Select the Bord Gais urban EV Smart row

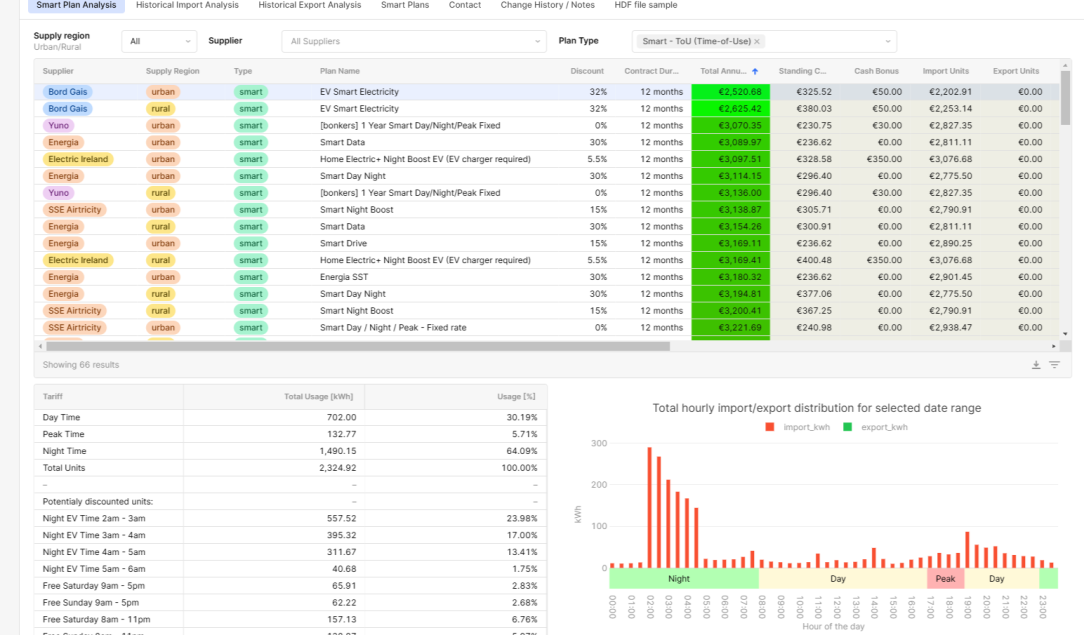pos(359,92)
